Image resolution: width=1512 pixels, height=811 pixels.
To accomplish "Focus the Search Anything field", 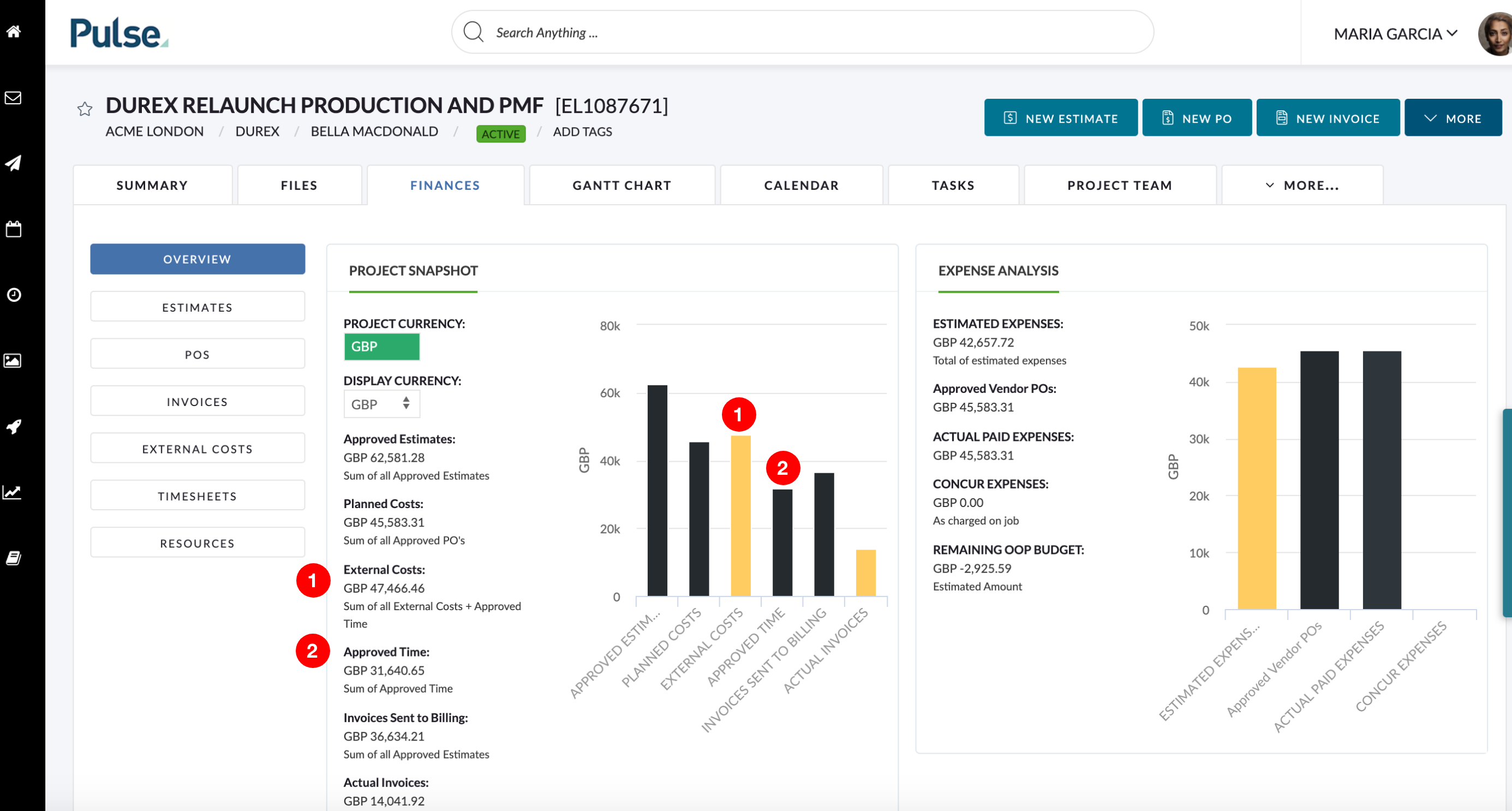I will 802,32.
